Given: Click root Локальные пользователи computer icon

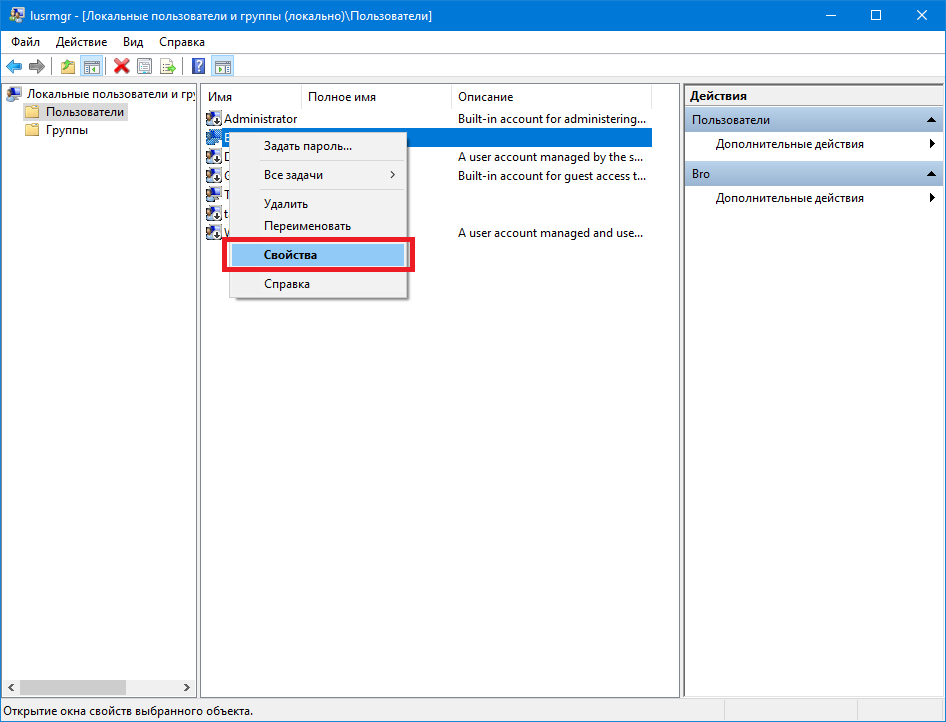Looking at the screenshot, I should point(14,94).
